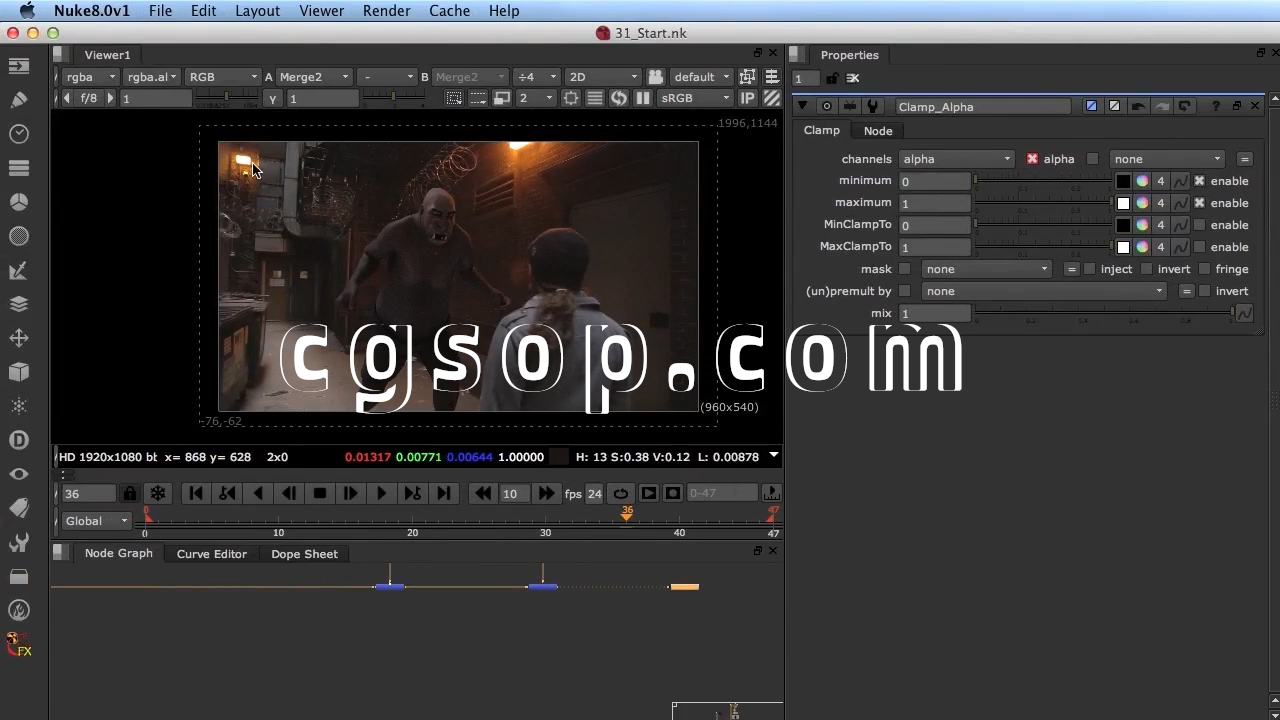Click the minimum black color swatch
This screenshot has width=1280, height=720.
pyautogui.click(x=1123, y=181)
